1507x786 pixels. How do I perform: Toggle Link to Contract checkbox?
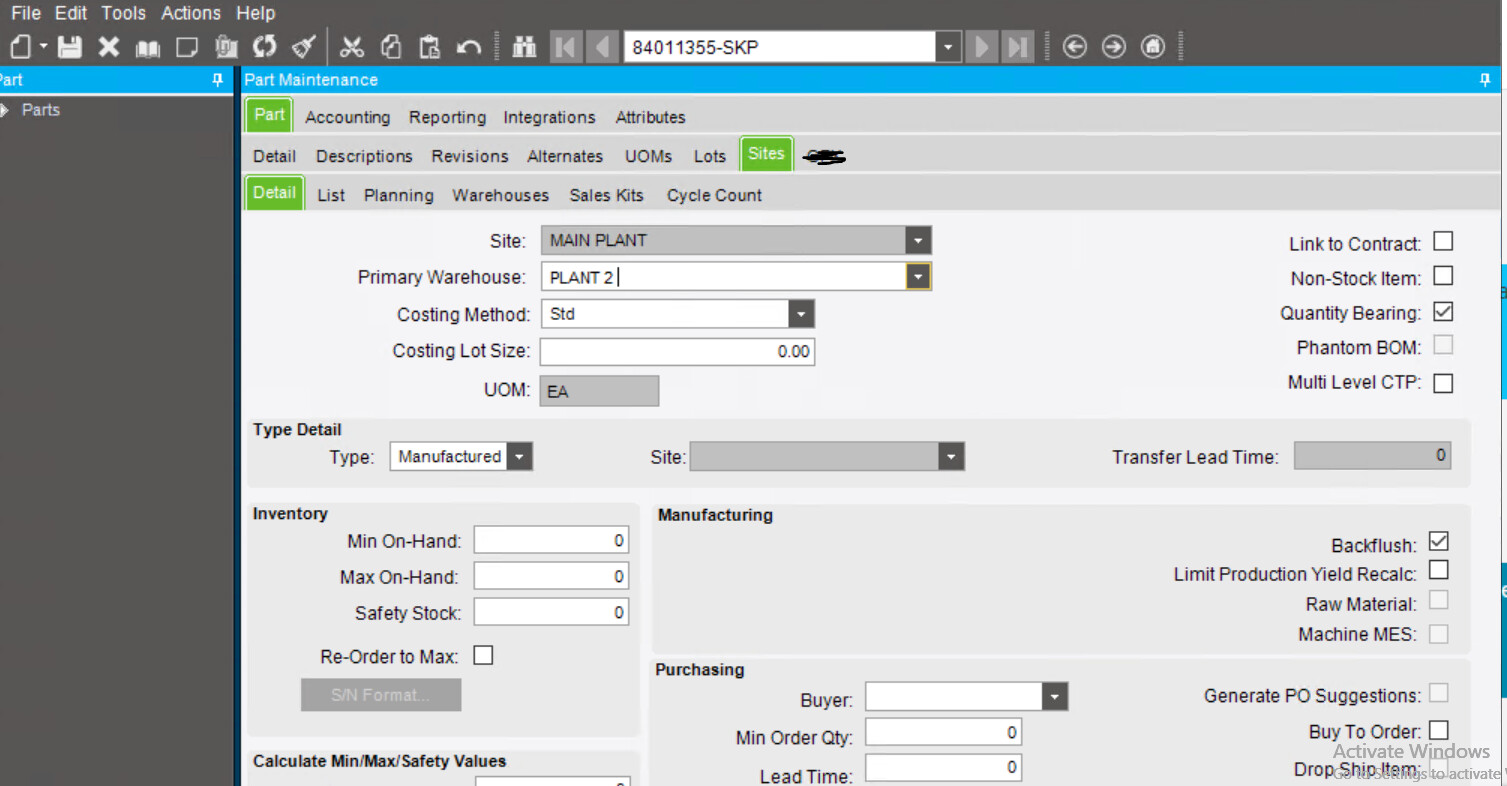(1443, 241)
